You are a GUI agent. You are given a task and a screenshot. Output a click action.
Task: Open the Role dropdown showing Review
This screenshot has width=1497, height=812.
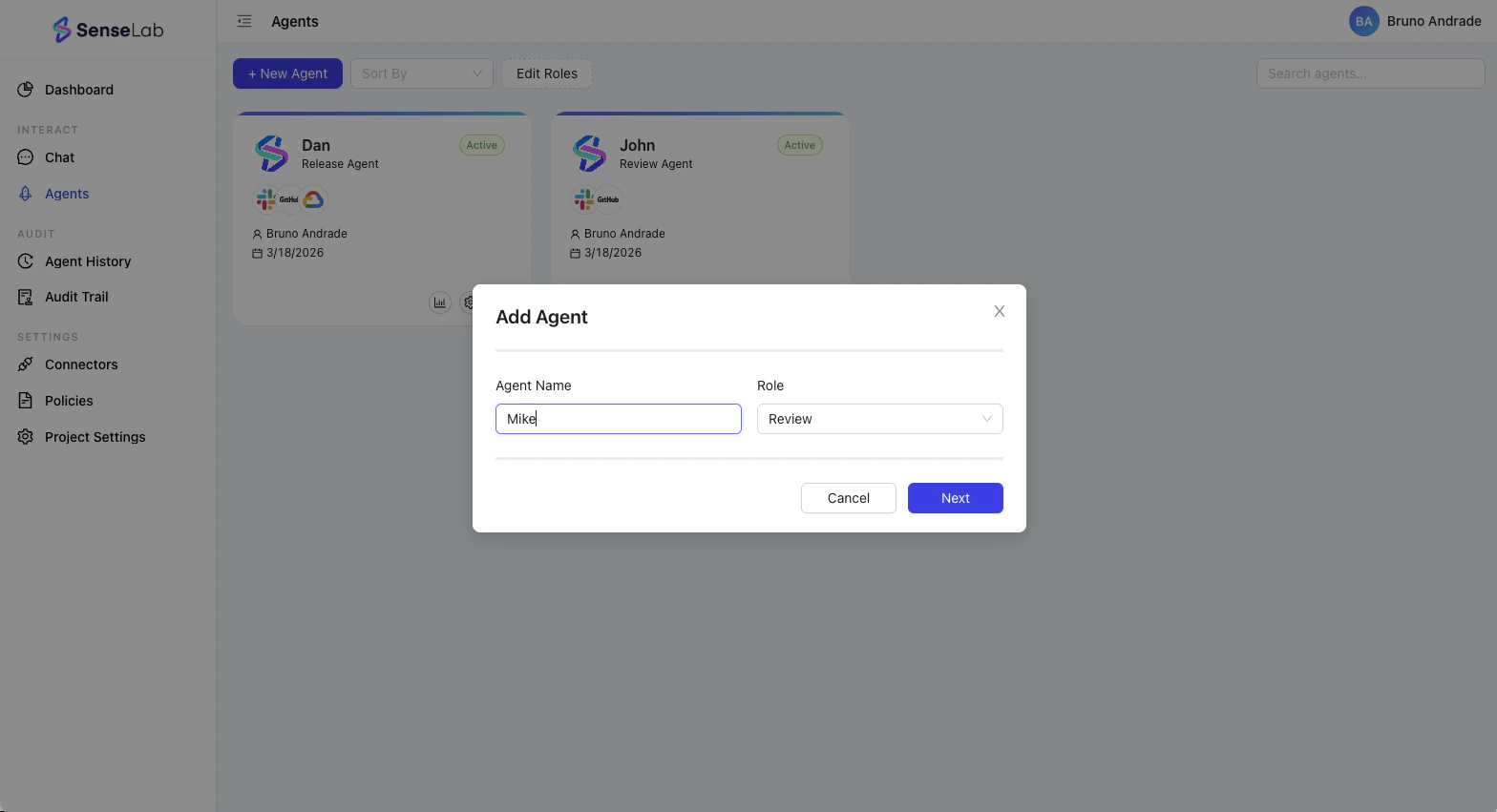coord(880,419)
